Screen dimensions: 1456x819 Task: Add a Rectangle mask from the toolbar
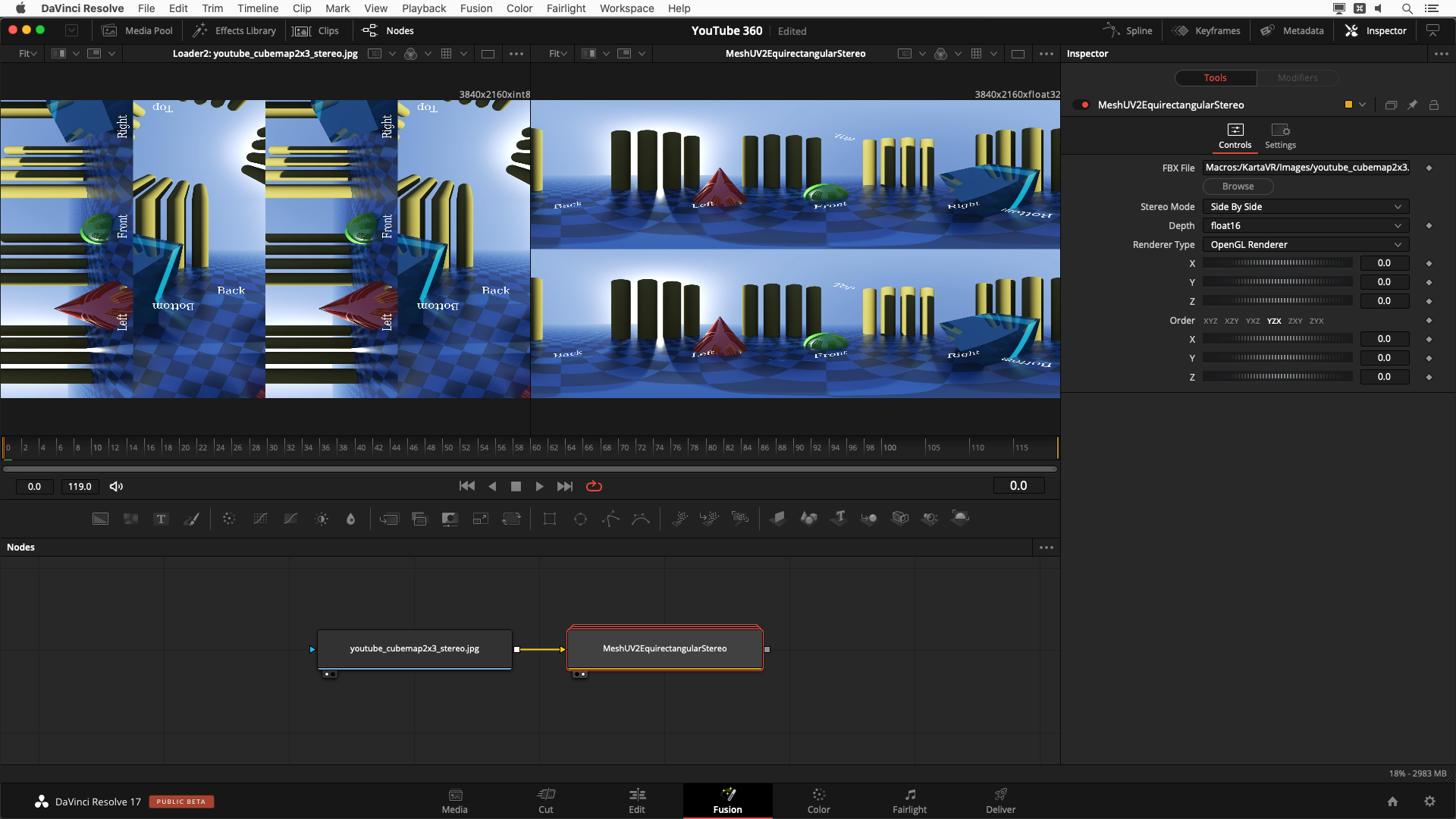550,519
